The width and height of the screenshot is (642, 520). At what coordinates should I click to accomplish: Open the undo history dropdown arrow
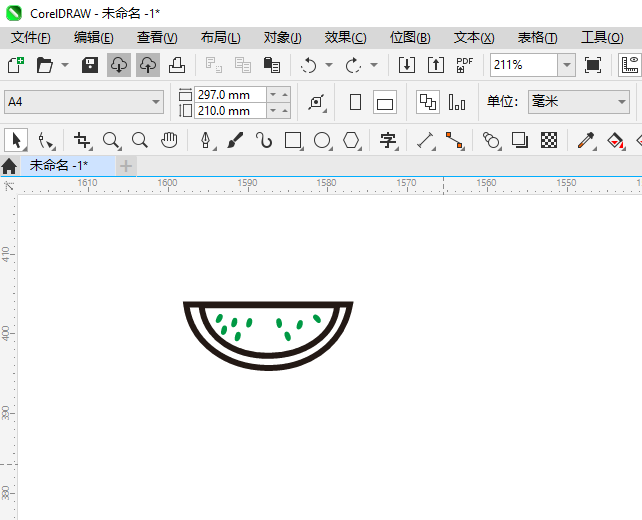(x=329, y=65)
